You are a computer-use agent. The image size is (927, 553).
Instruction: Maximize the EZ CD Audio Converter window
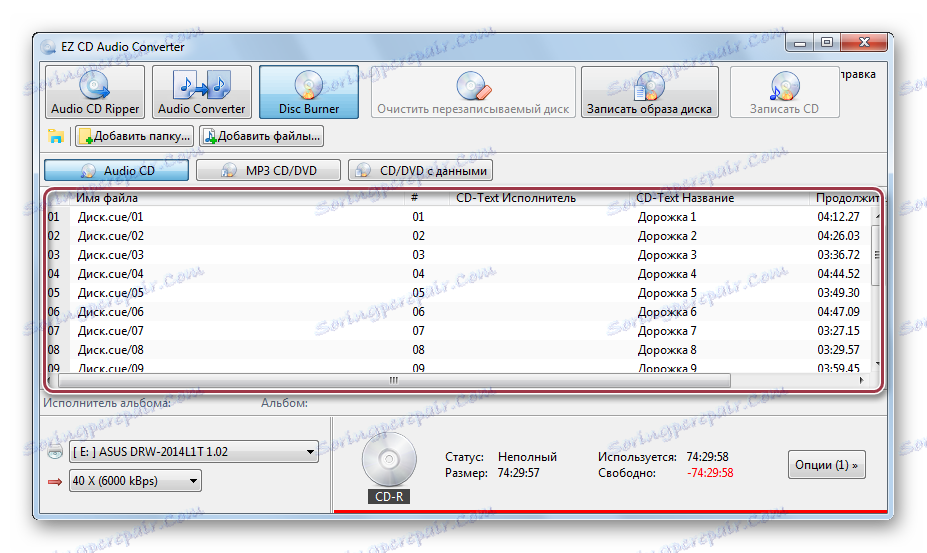827,43
